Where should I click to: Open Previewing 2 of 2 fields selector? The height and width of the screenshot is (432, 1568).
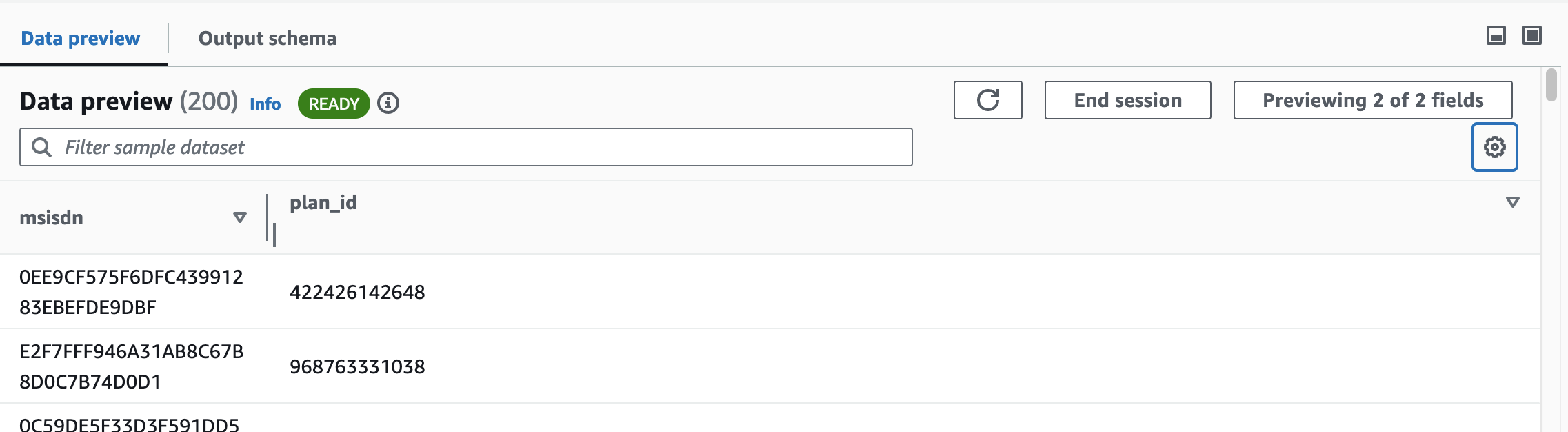pos(1372,100)
